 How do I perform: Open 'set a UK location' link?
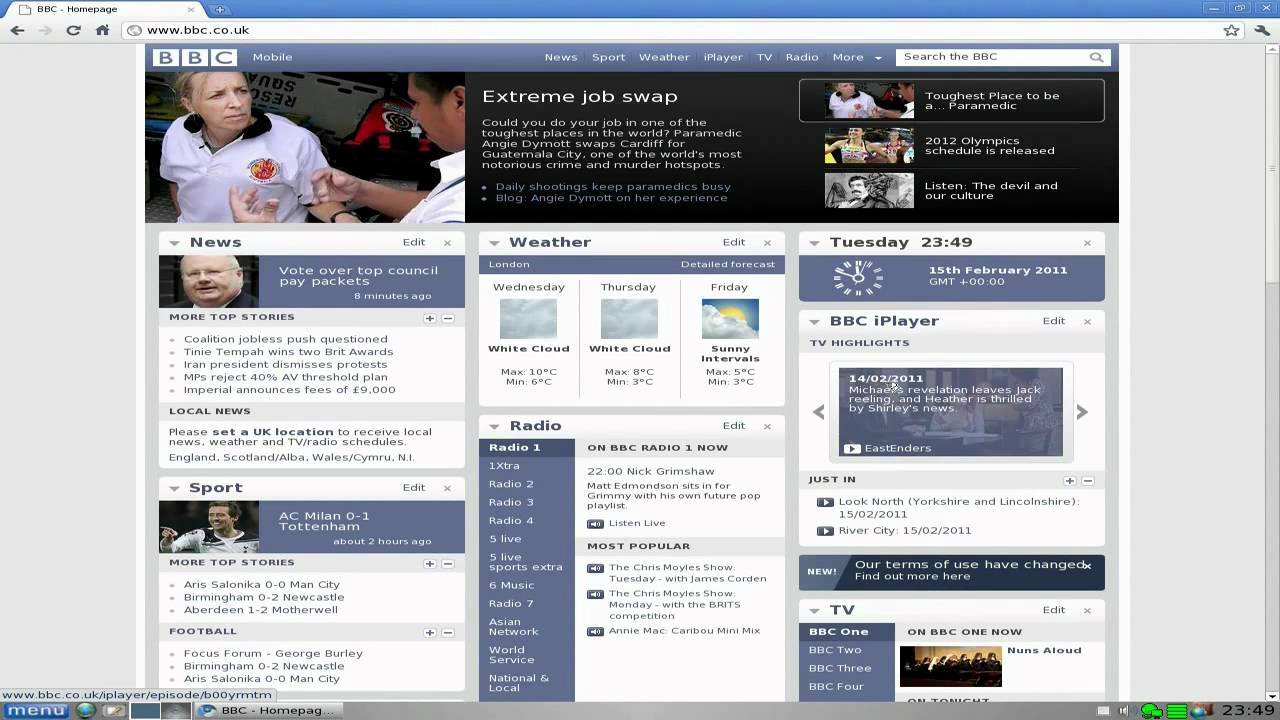pyautogui.click(x=273, y=432)
